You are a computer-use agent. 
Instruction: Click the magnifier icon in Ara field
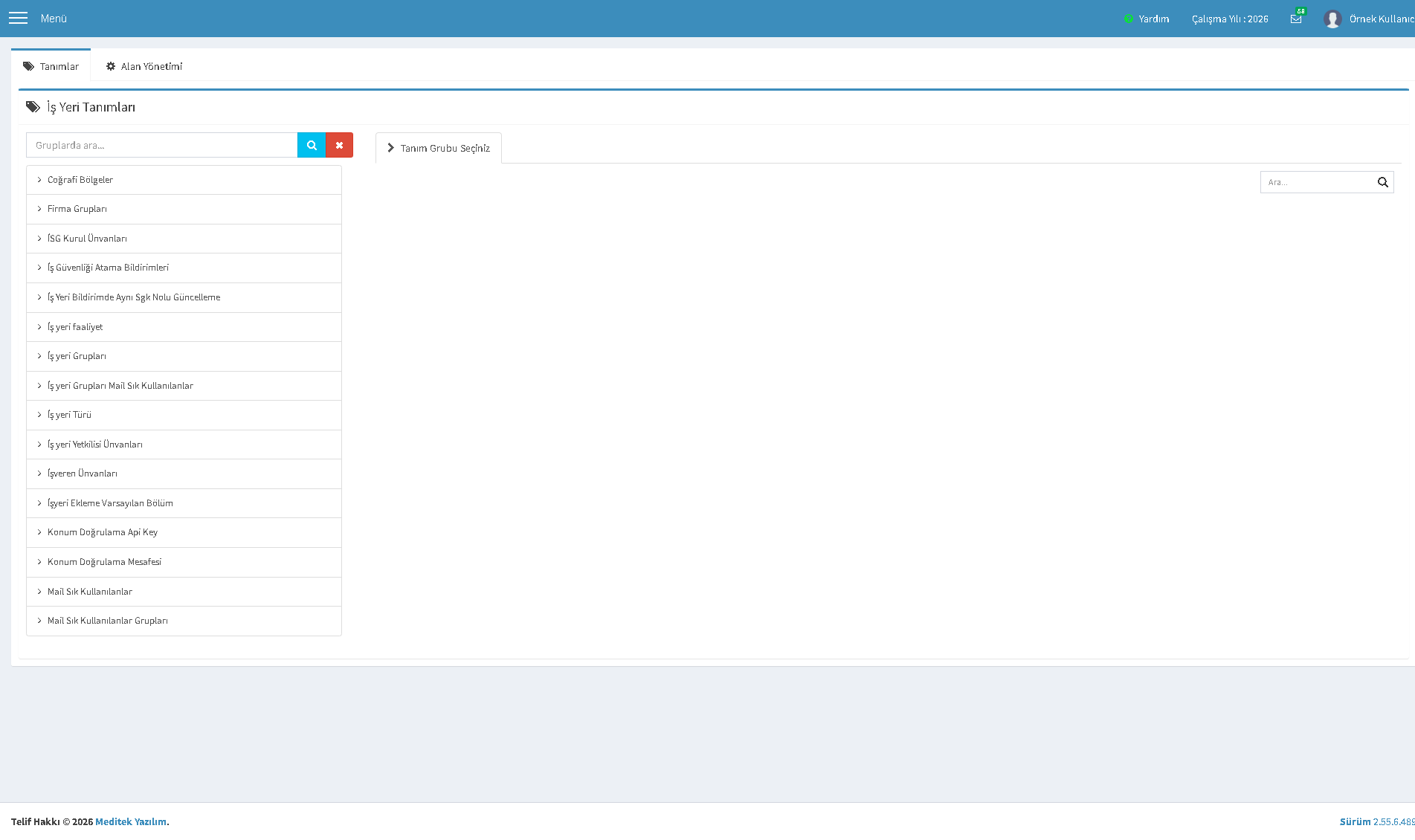point(1382,182)
